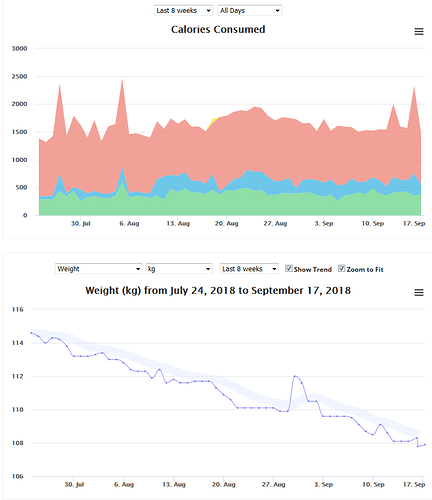Click the yellow area near 20. Aug
Viewport: 432px width, 500px height.
213,121
